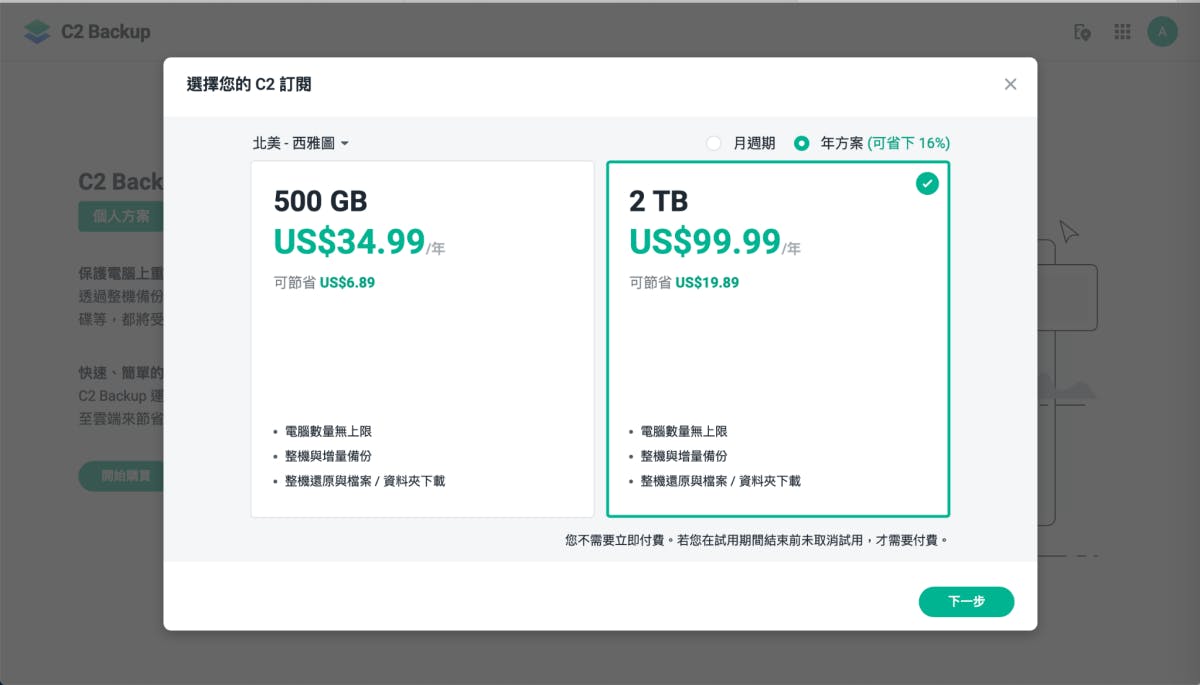Choose the 2 TB plan card
The width and height of the screenshot is (1200, 685).
(x=778, y=340)
